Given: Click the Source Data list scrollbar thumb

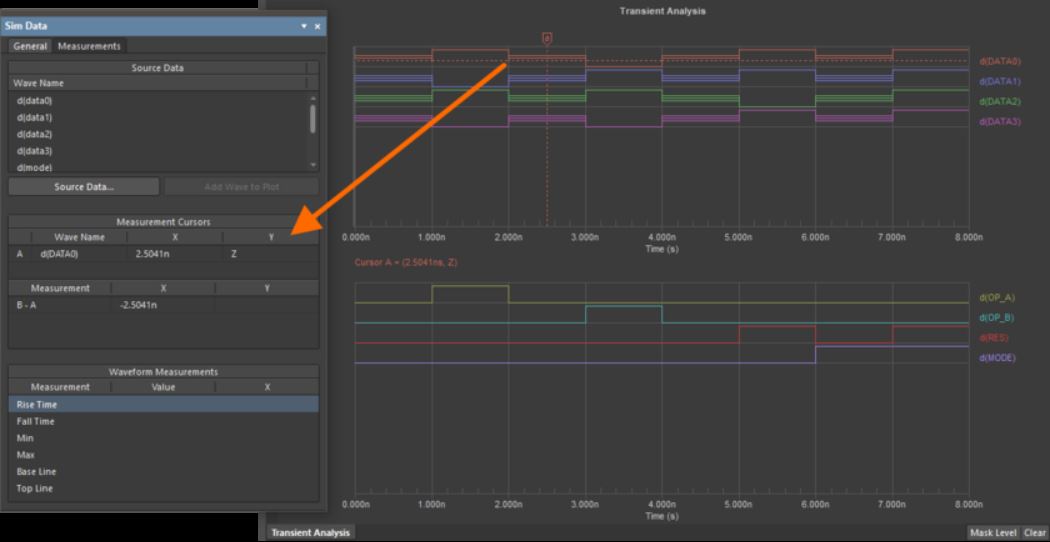Looking at the screenshot, I should (313, 118).
